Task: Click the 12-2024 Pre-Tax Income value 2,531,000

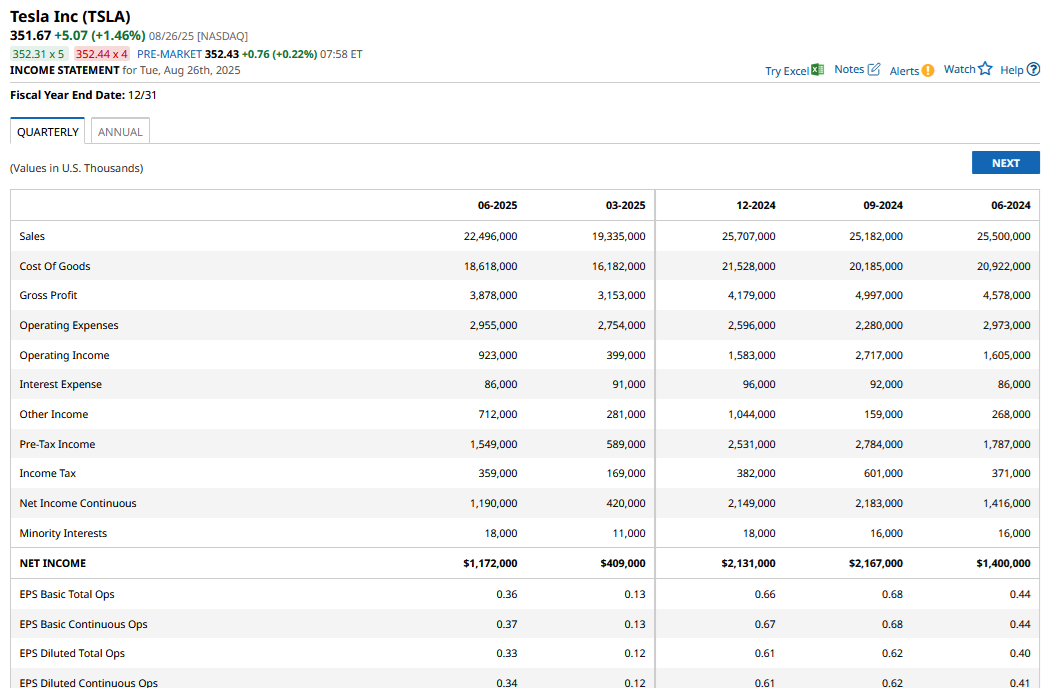Action: [x=752, y=444]
